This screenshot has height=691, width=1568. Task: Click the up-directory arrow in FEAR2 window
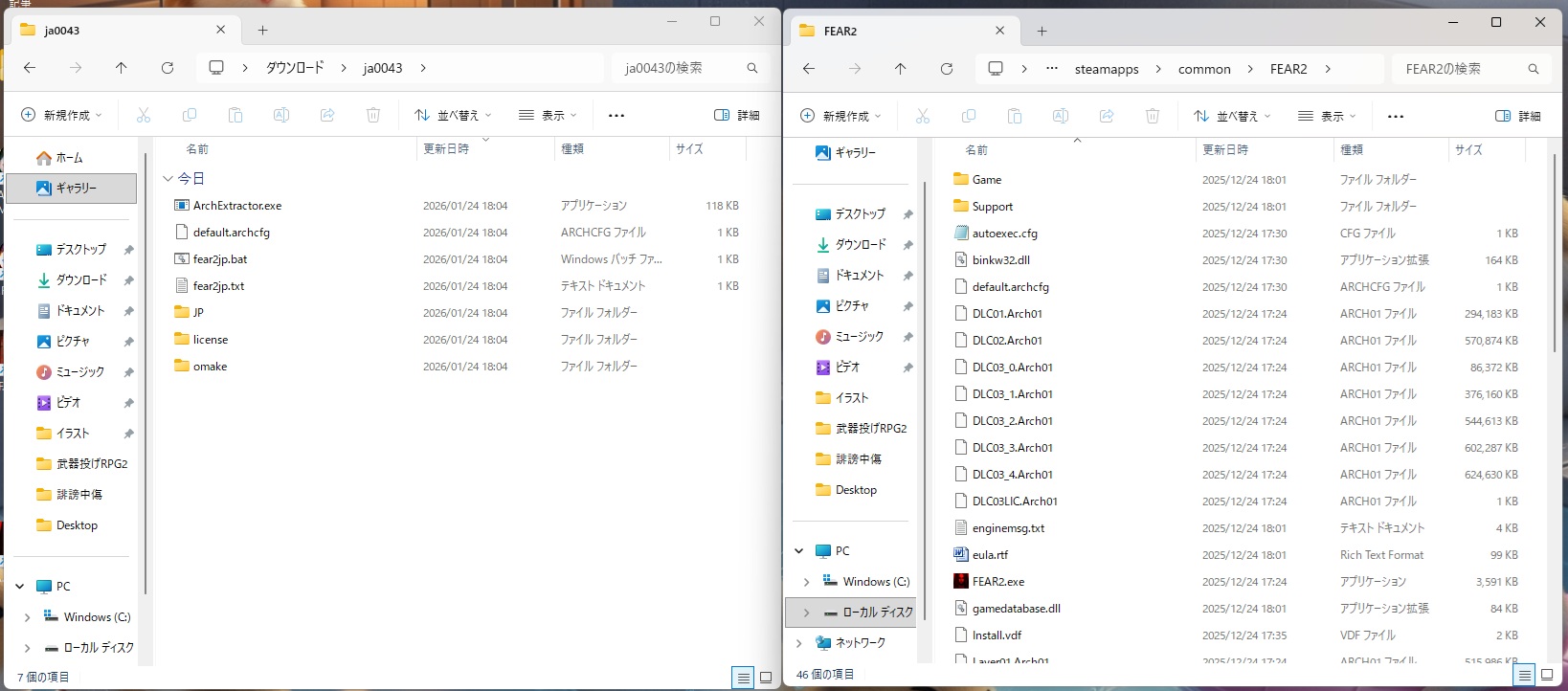(900, 69)
